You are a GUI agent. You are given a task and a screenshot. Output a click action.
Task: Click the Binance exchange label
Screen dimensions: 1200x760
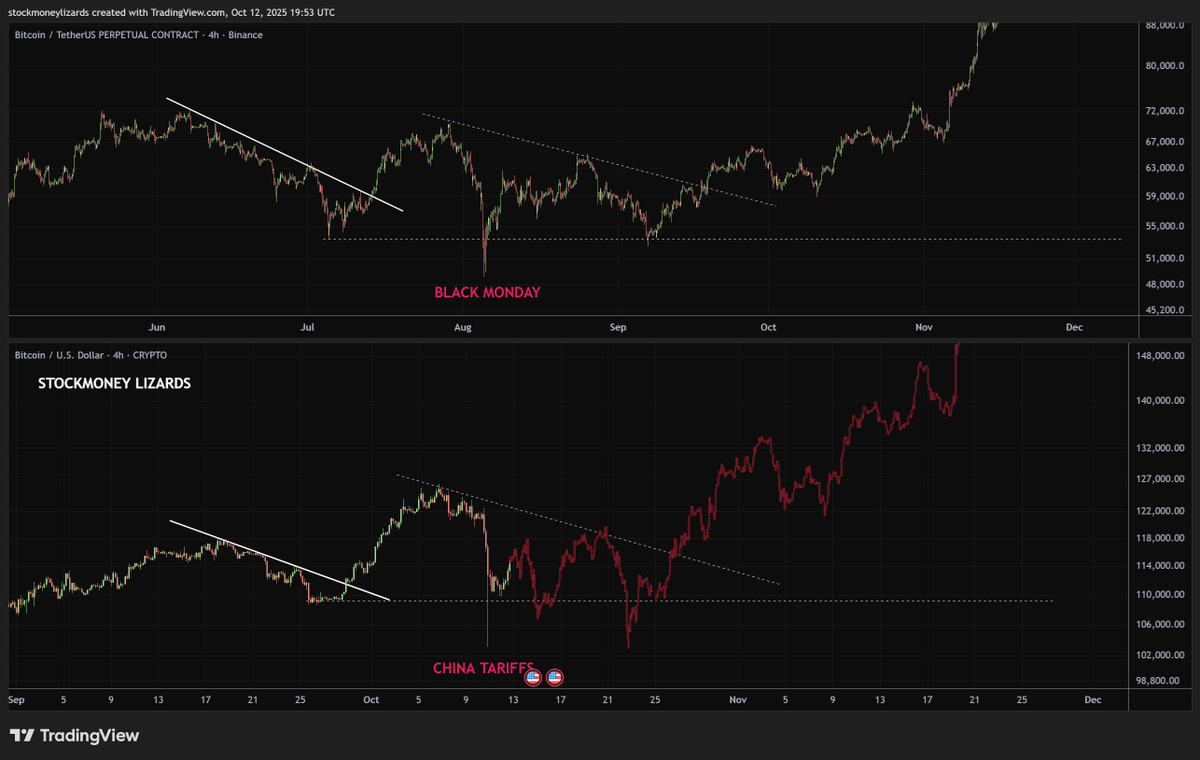245,34
